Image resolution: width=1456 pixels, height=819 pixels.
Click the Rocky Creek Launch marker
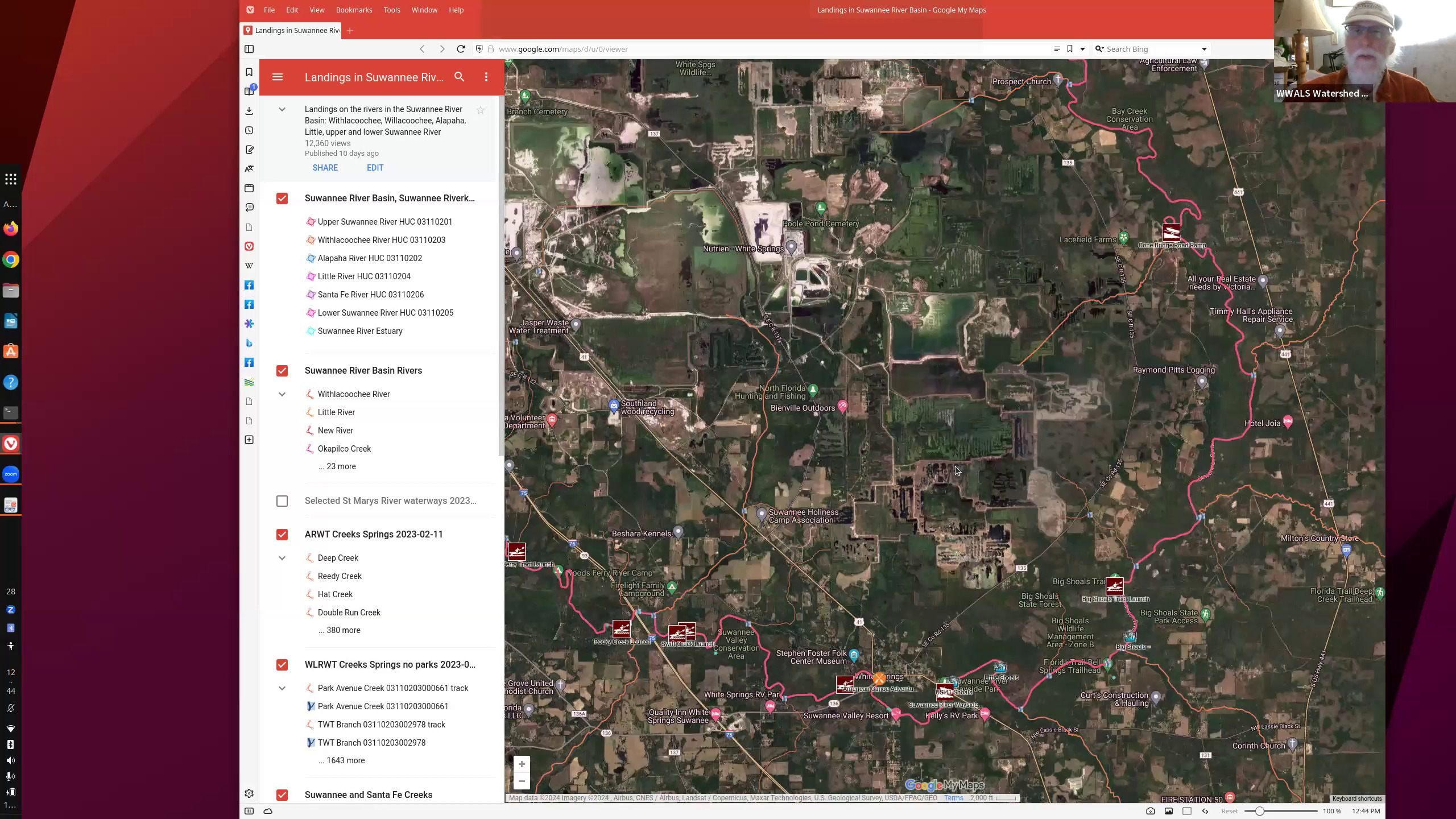click(x=621, y=629)
